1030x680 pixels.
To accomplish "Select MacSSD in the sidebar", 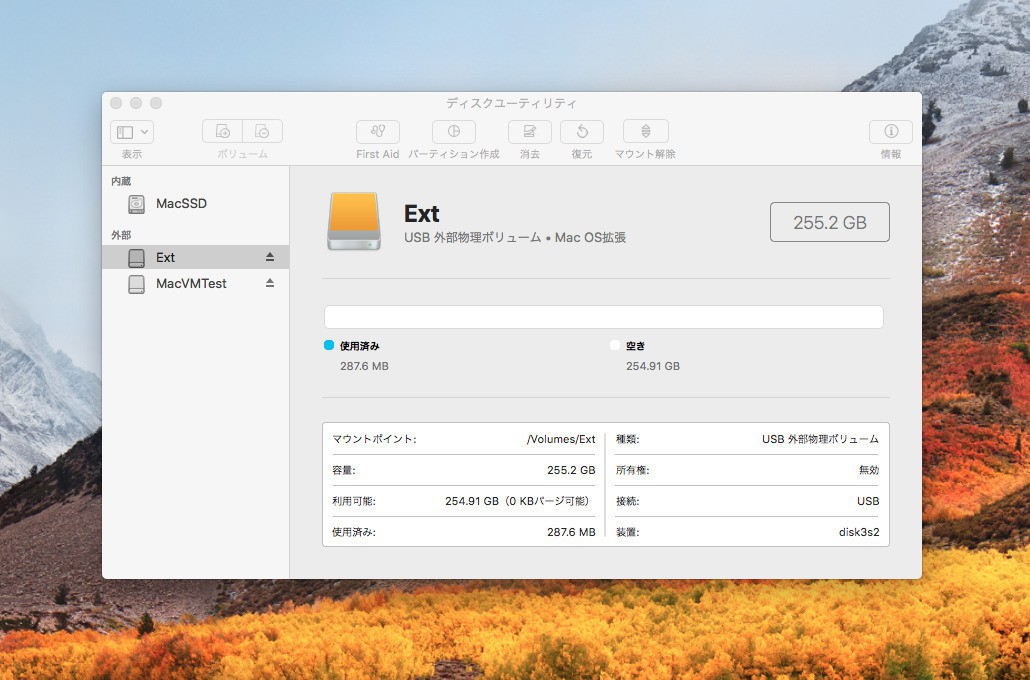I will point(181,204).
